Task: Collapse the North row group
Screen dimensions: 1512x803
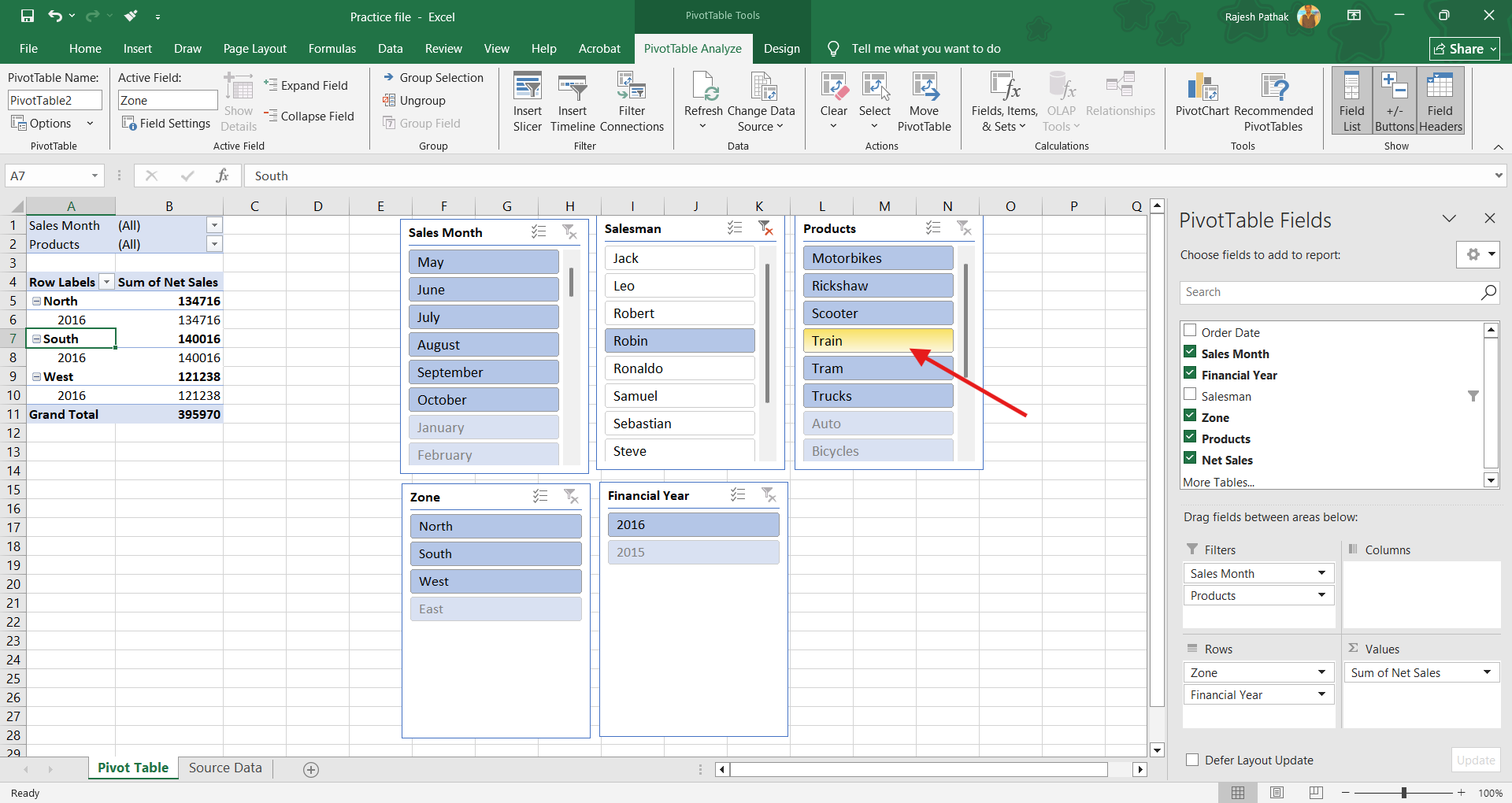Action: click(x=36, y=301)
